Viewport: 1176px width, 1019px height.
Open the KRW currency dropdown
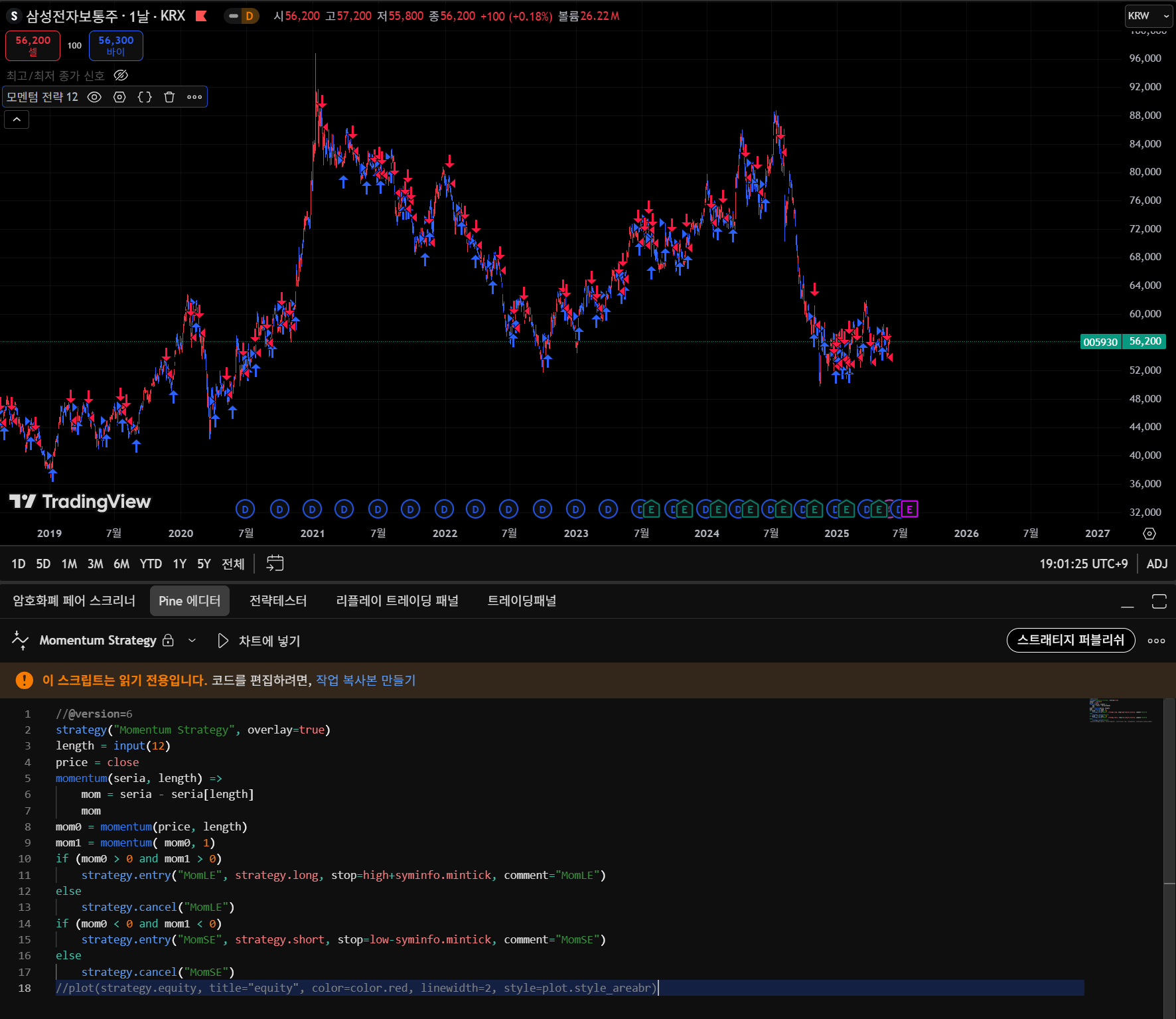pos(1148,15)
